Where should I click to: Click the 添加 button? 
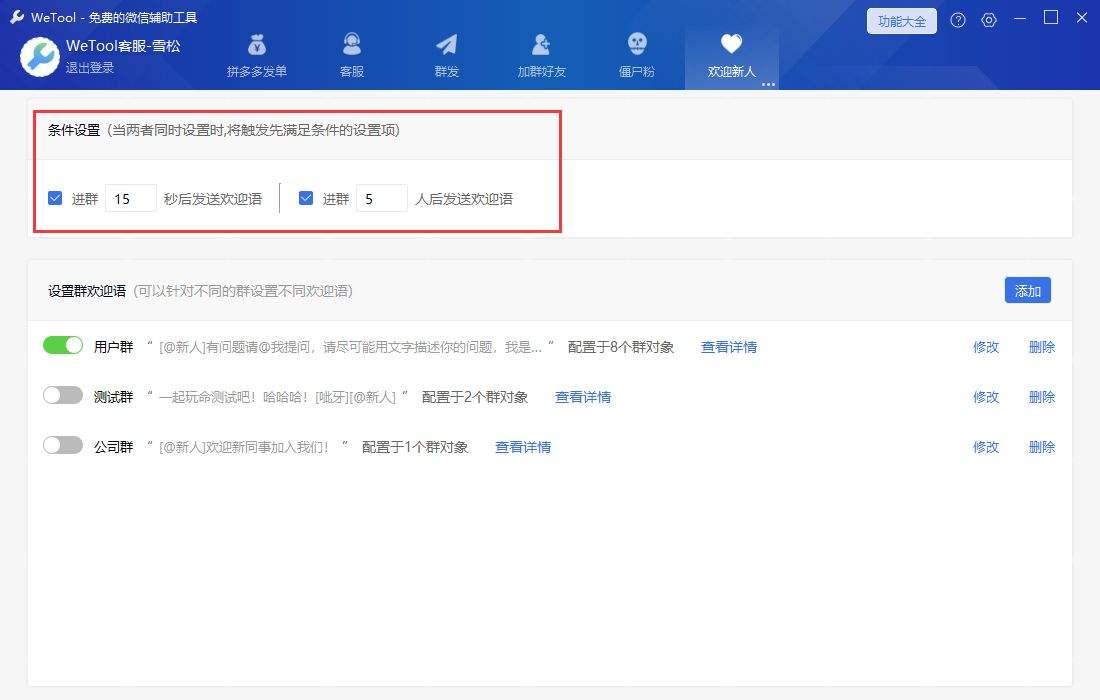(x=1028, y=290)
